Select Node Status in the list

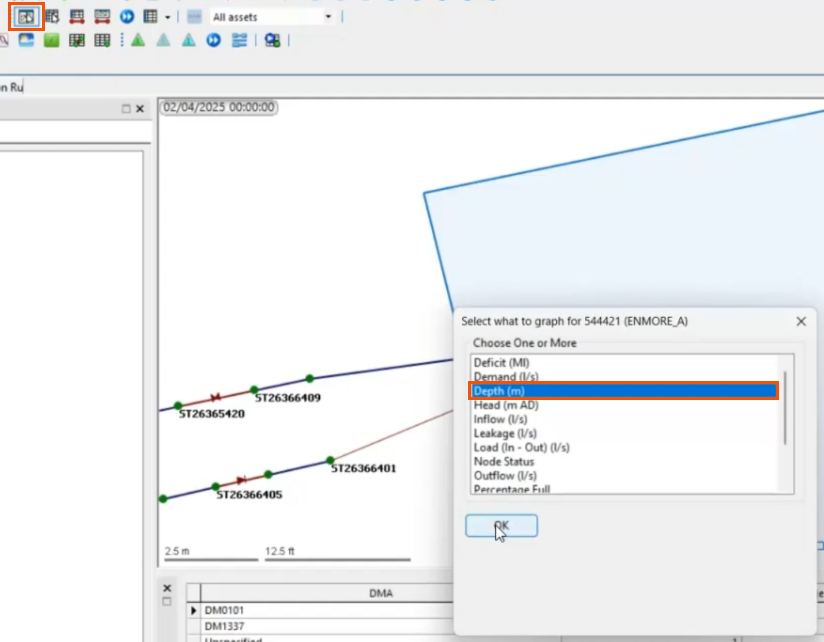pos(503,462)
